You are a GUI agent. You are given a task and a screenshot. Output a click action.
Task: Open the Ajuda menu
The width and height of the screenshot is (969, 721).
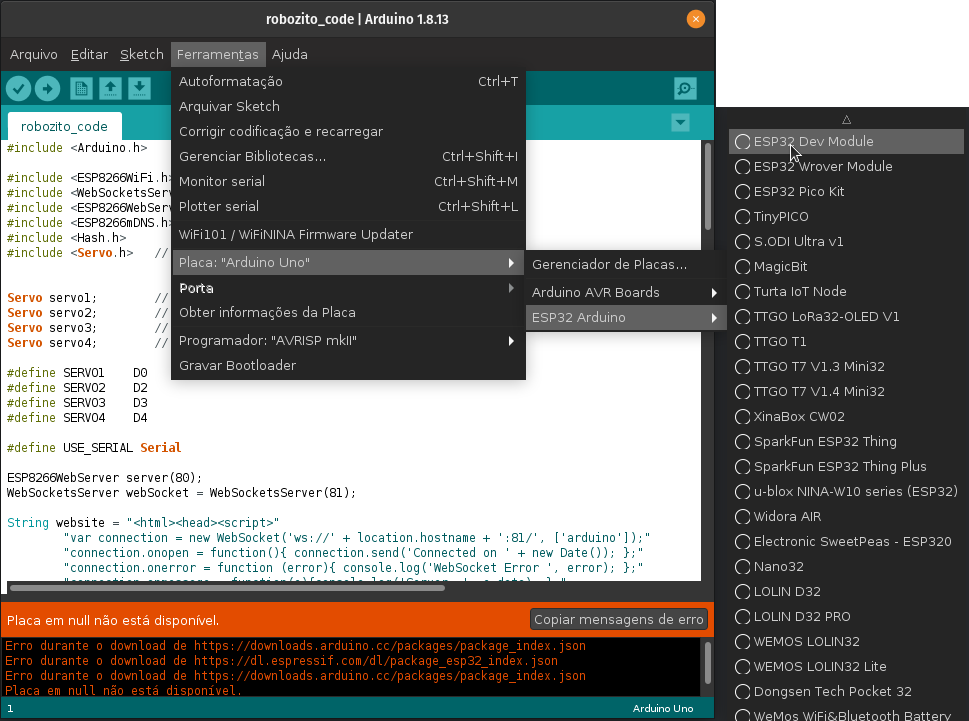click(x=289, y=54)
